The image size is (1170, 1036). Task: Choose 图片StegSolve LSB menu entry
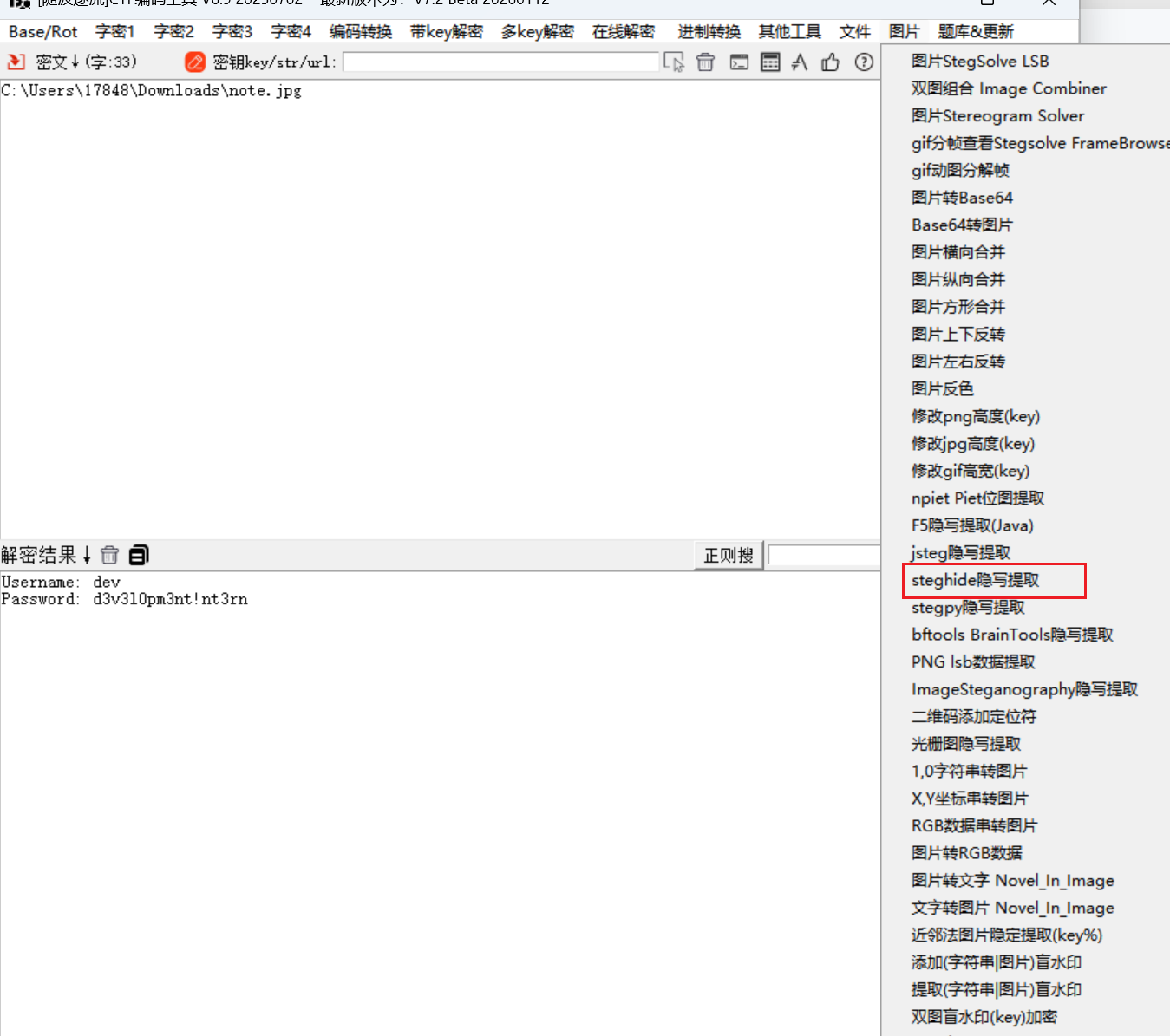(x=980, y=62)
